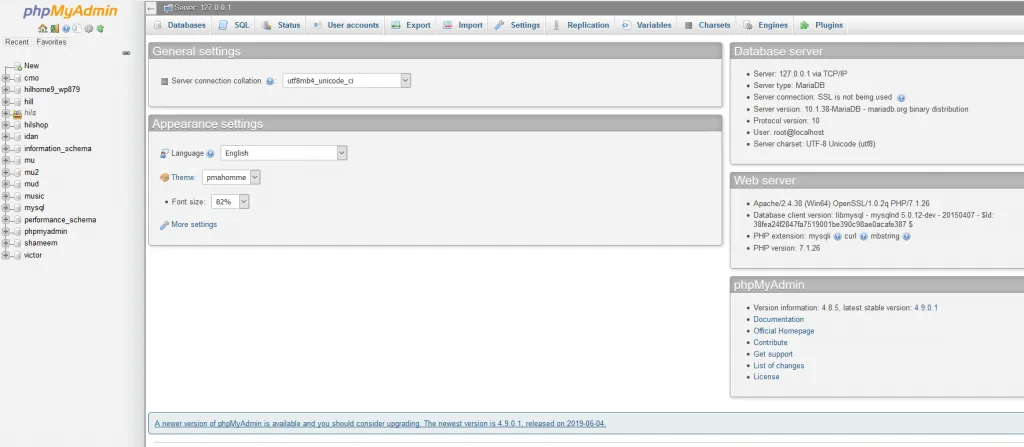Select performance_schema database name

(60, 220)
